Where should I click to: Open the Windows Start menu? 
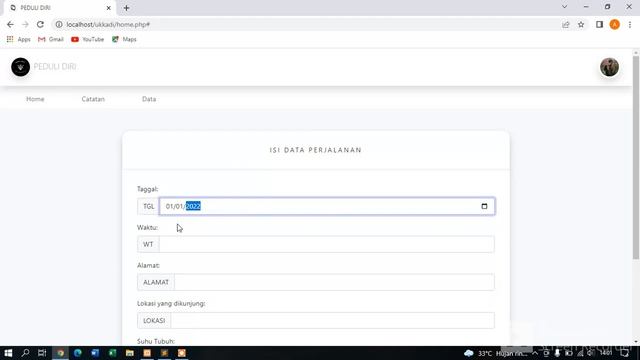click(x=8, y=353)
